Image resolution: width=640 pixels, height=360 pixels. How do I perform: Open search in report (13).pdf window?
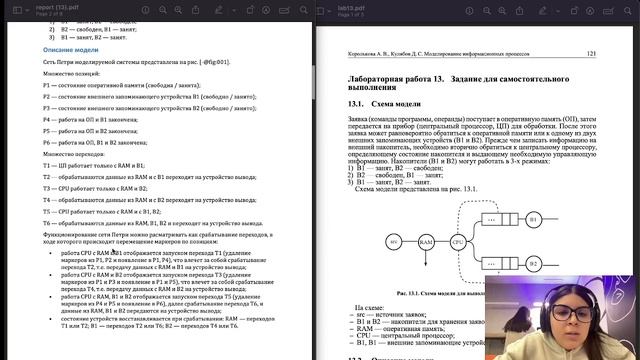[304, 10]
